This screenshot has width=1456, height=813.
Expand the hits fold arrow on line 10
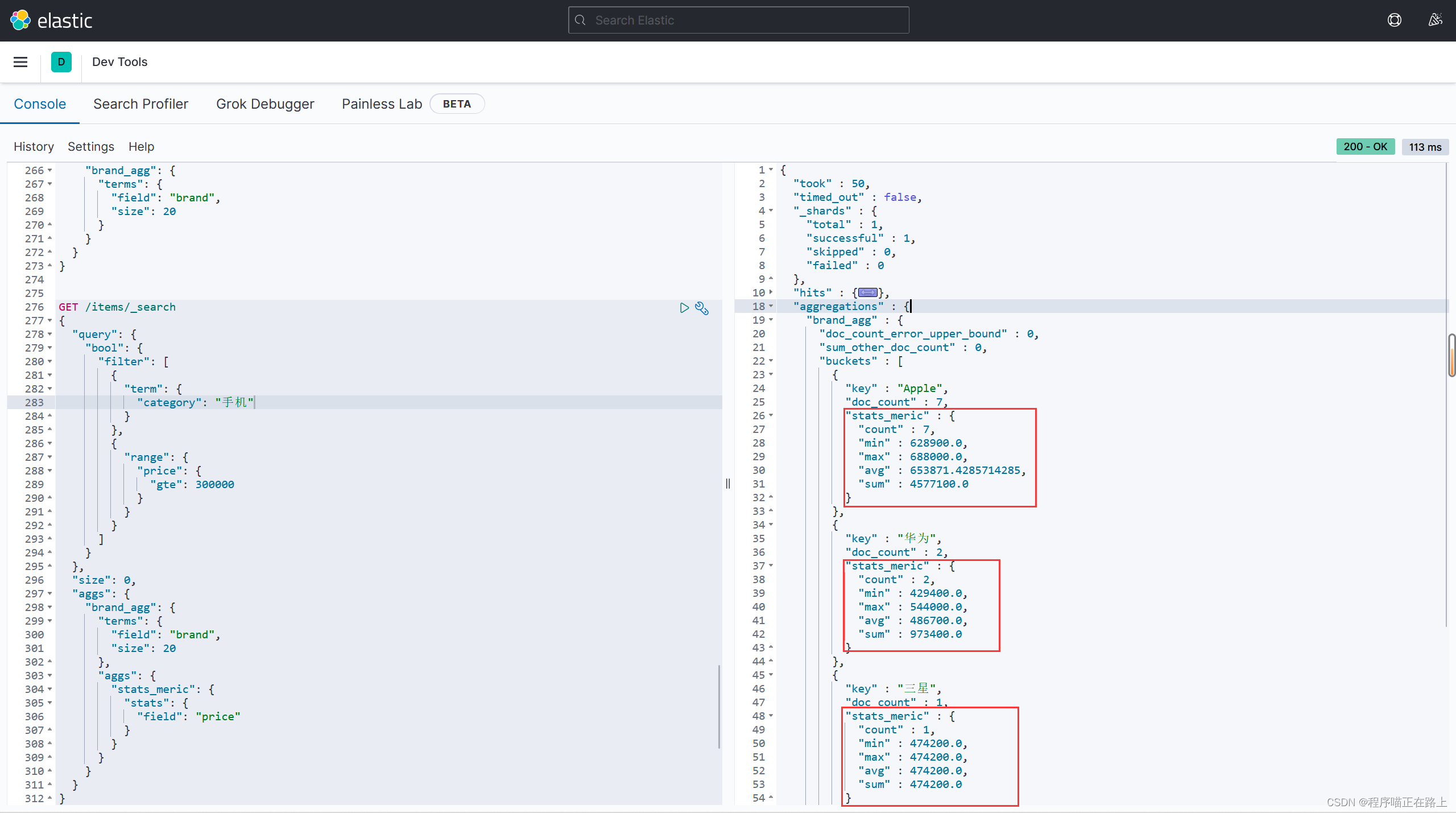point(771,292)
